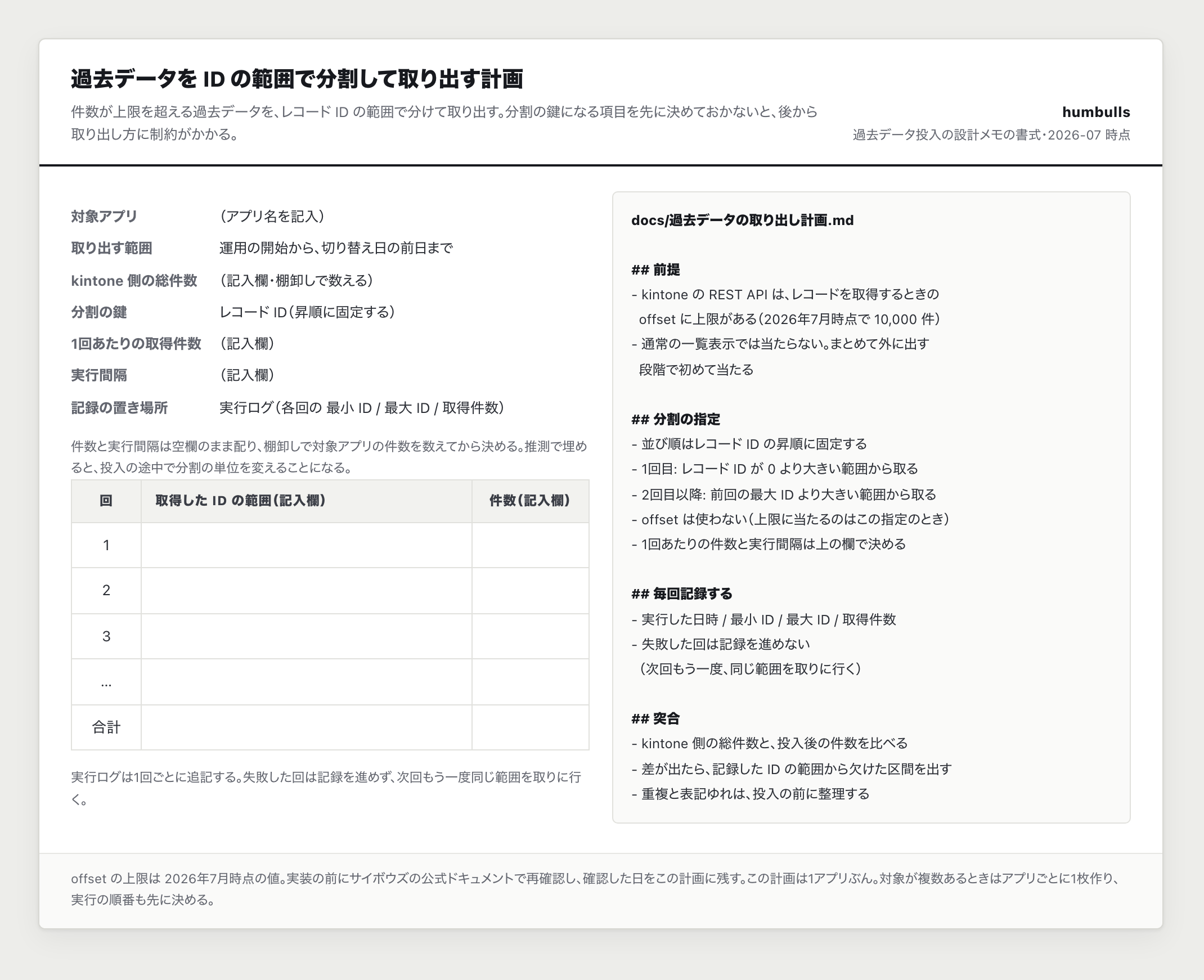The width and height of the screenshot is (1204, 980).
Task: Click the table row number 1
Action: [106, 545]
